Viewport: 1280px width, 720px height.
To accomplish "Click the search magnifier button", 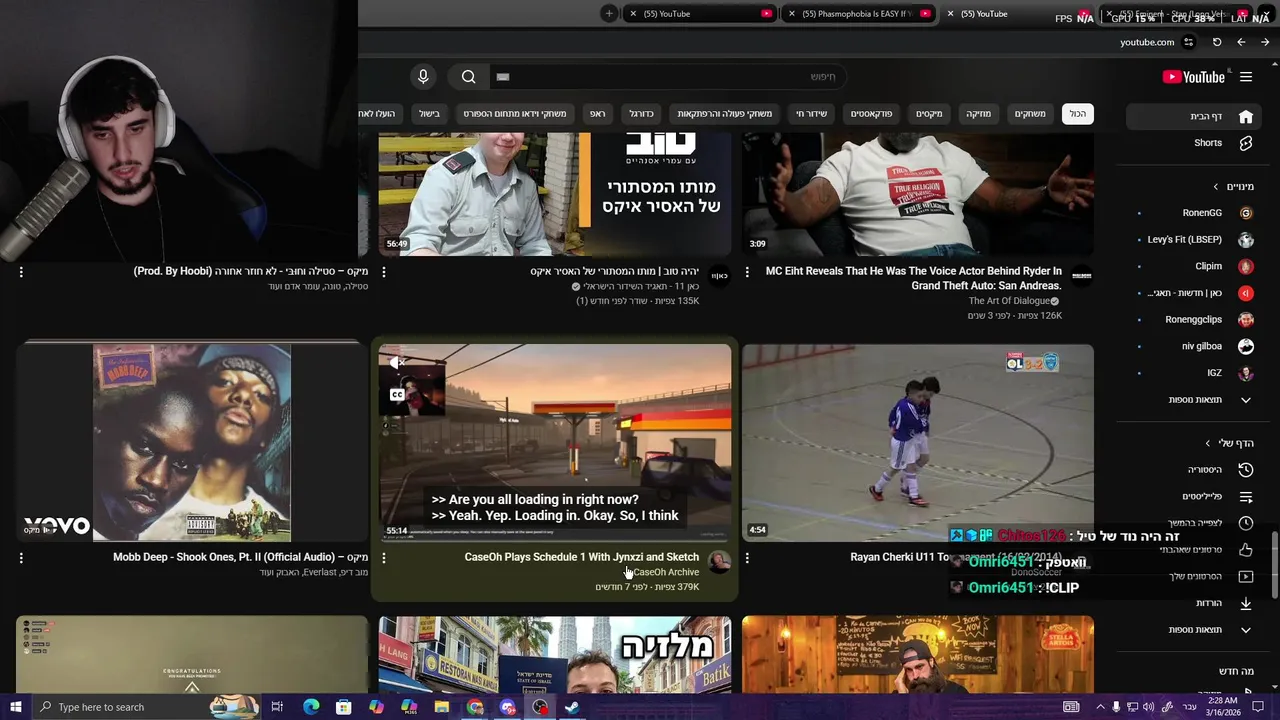I will click(x=468, y=77).
